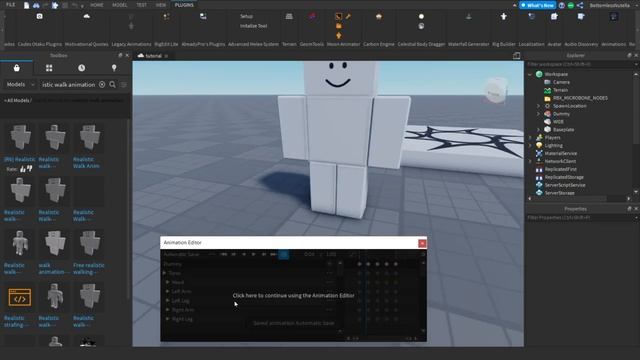Open the Toolbox search filter options
This screenshot has height=360, width=640.
coord(124,84)
